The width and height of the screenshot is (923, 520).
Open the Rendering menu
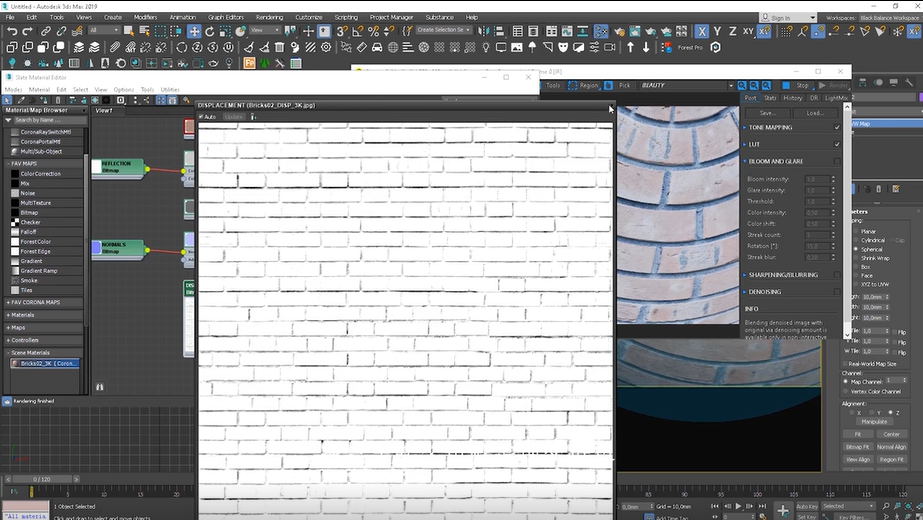coord(269,18)
